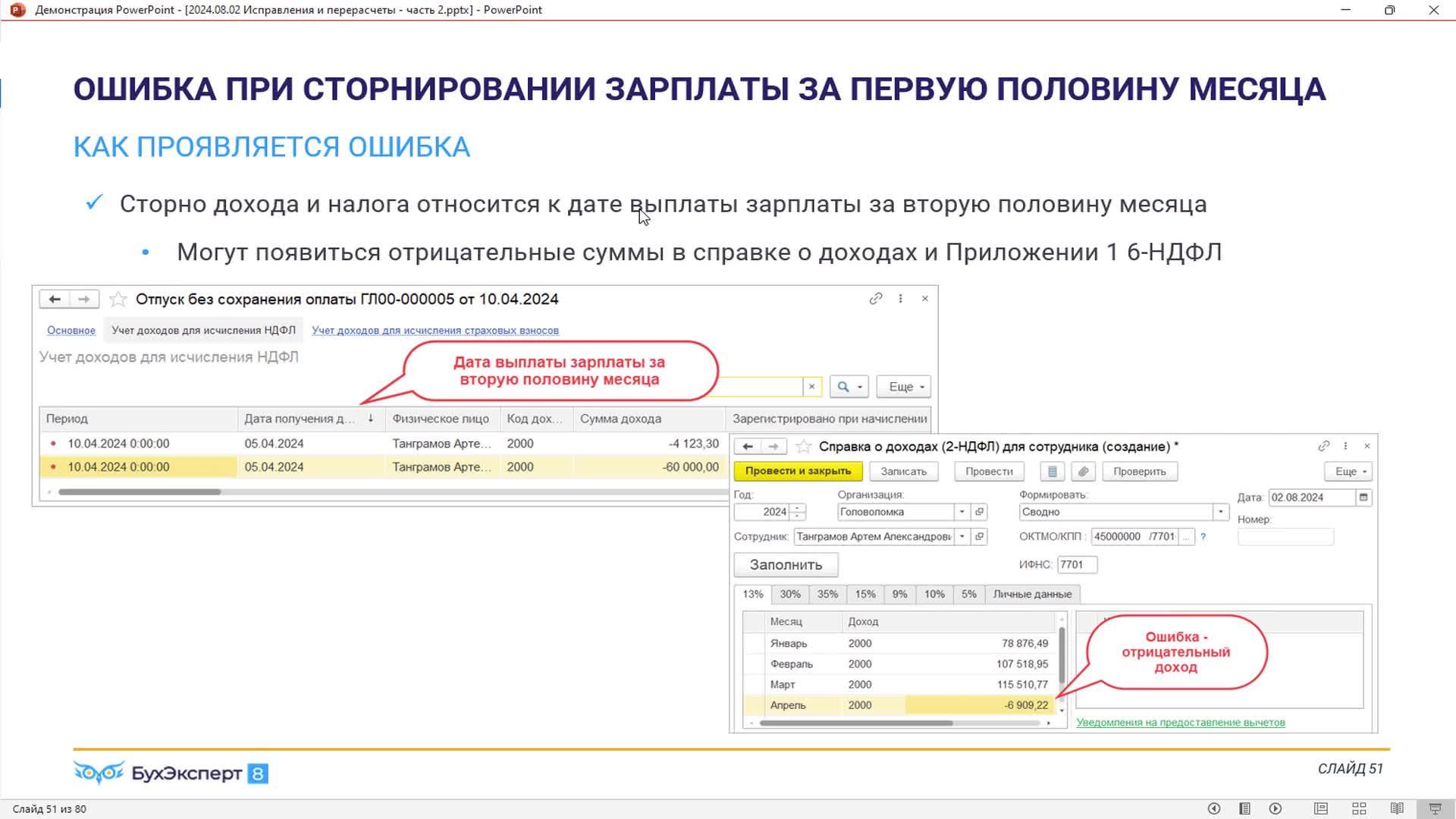This screenshot has height=819, width=1456.
Task: Expand the Формировать Сводно dropdown
Action: (1220, 512)
